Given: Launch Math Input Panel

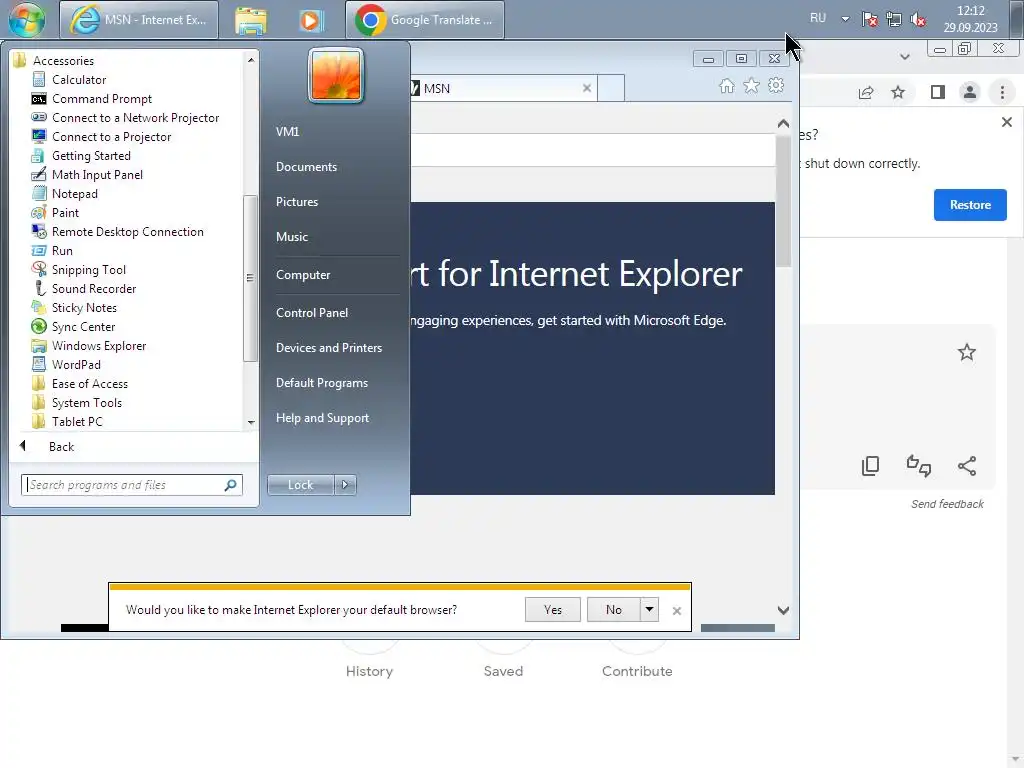Looking at the screenshot, I should coord(97,174).
